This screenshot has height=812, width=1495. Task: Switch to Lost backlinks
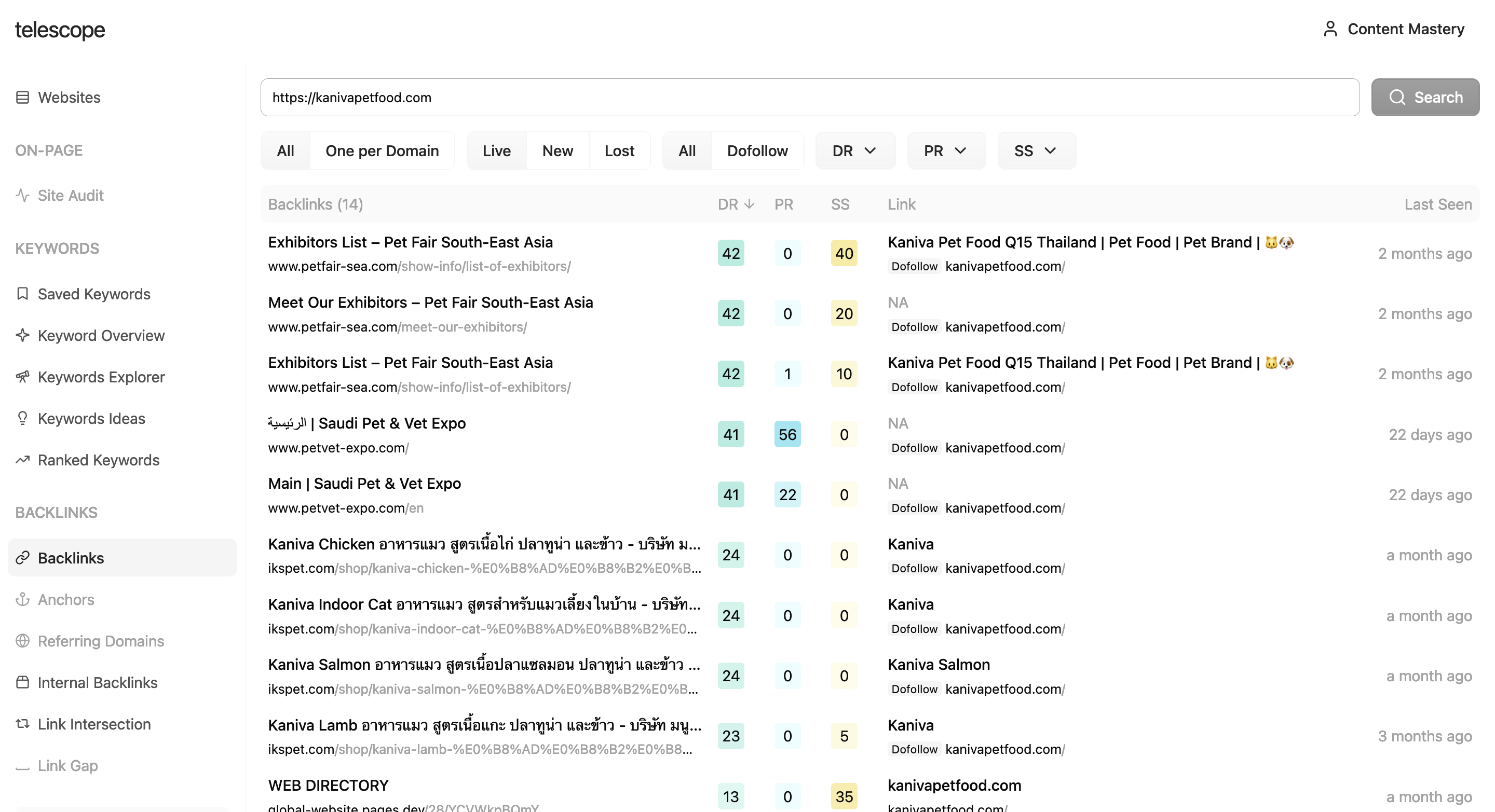tap(619, 151)
